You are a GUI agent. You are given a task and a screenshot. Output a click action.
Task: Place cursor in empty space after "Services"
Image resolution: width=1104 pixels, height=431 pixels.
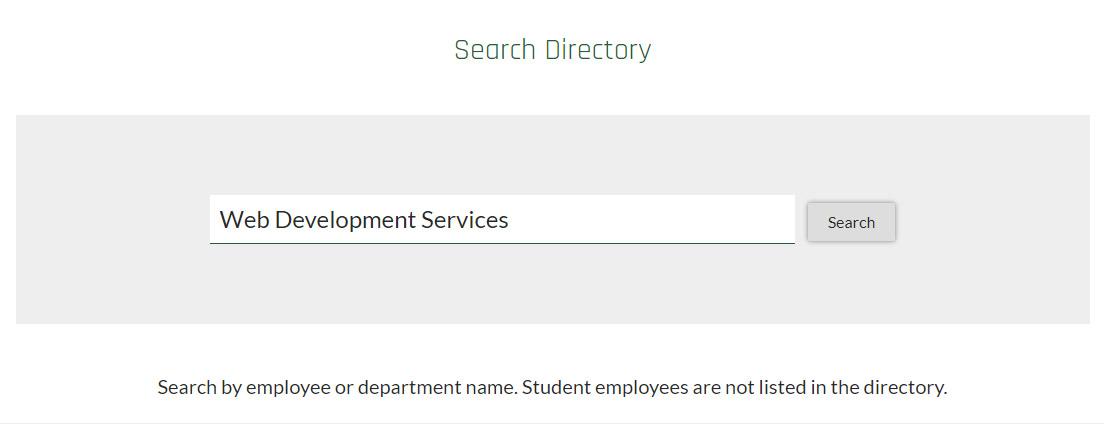(650, 220)
